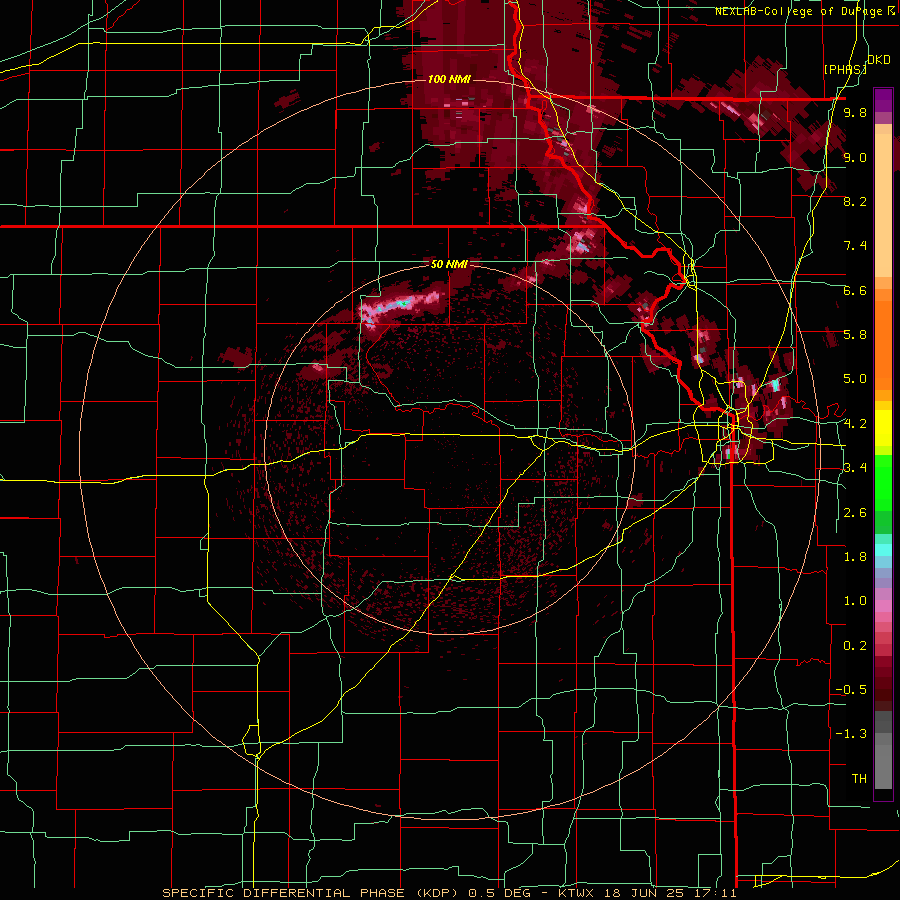Click the Specific Differential Phase title caption
The height and width of the screenshot is (900, 900).
449,893
